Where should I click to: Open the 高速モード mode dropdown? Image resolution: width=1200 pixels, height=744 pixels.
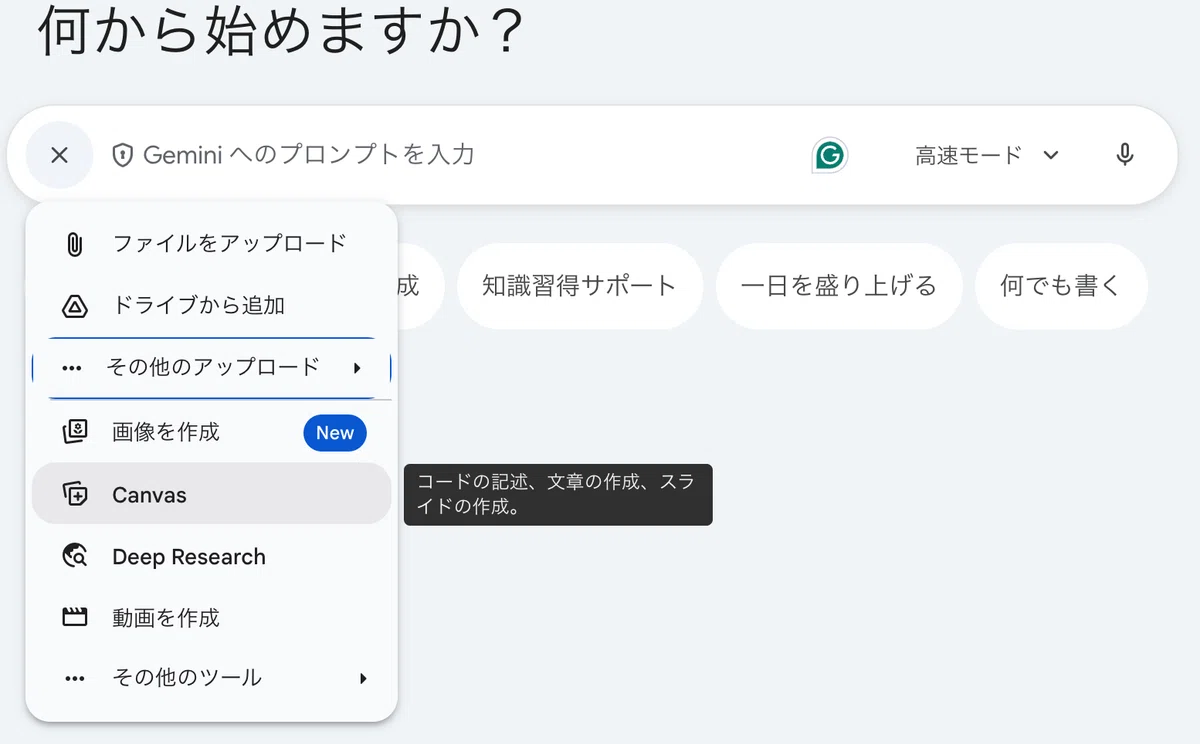(x=987, y=155)
